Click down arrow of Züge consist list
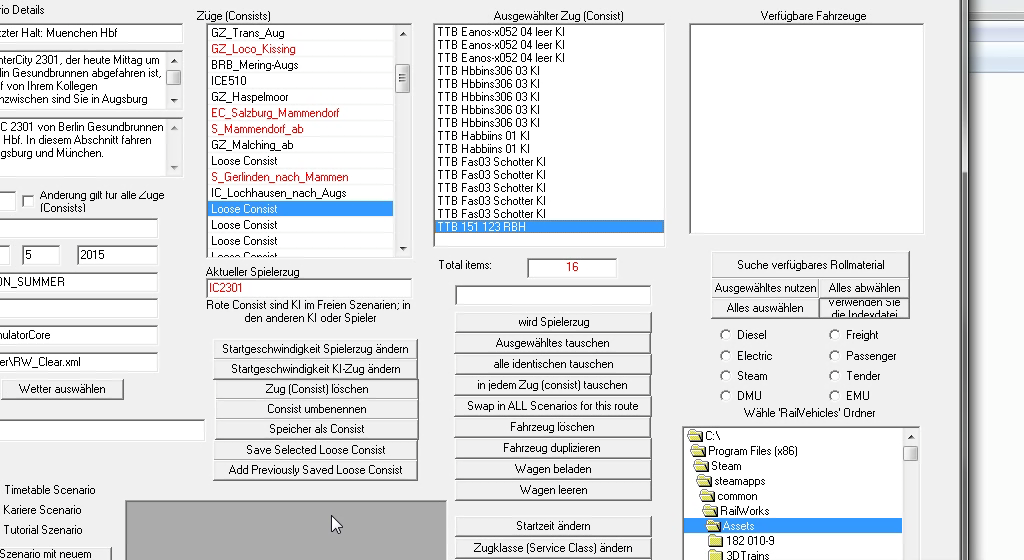The height and width of the screenshot is (560, 1024). coord(403,249)
